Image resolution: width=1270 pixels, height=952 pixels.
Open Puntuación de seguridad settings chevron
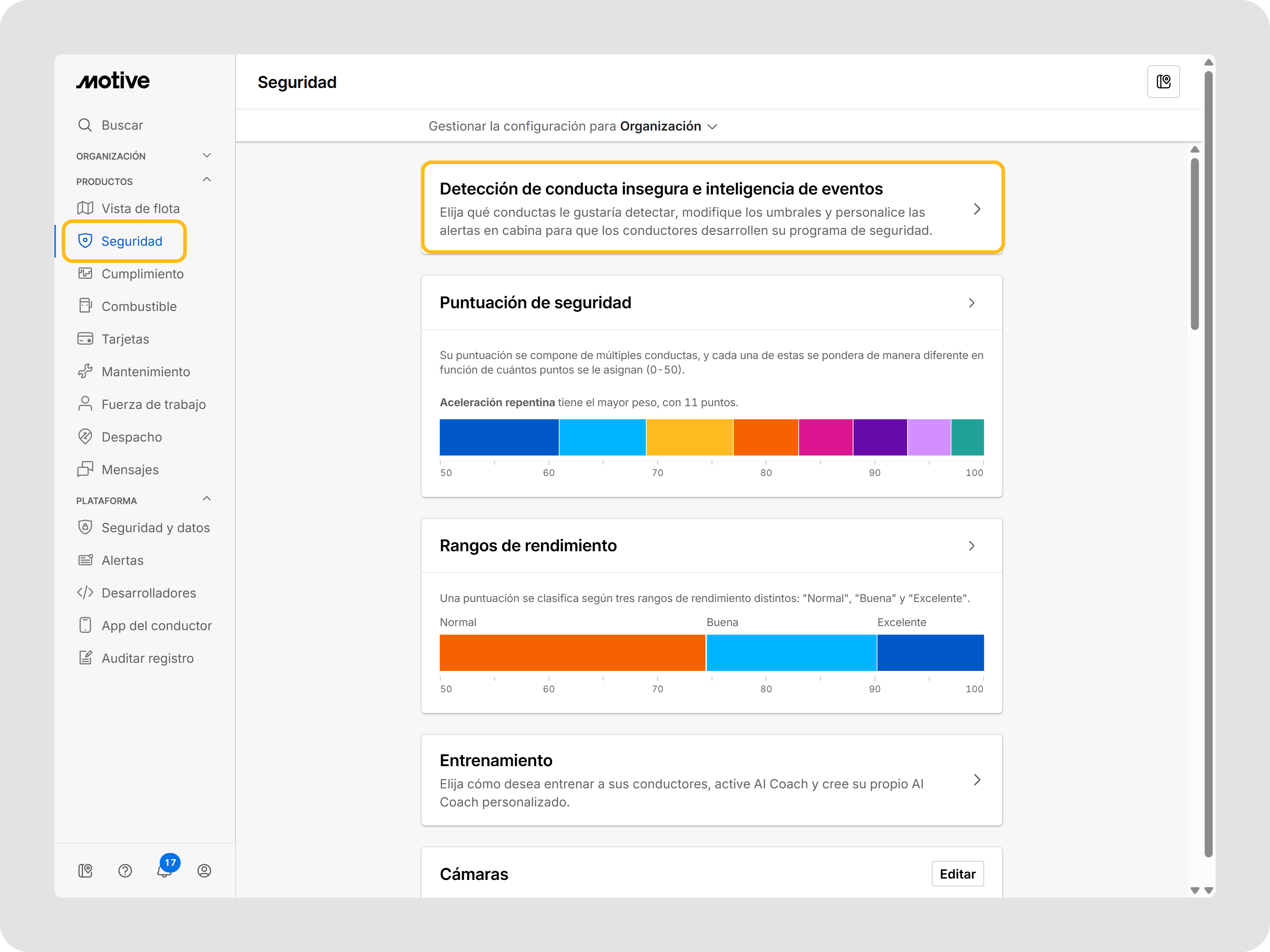tap(972, 303)
